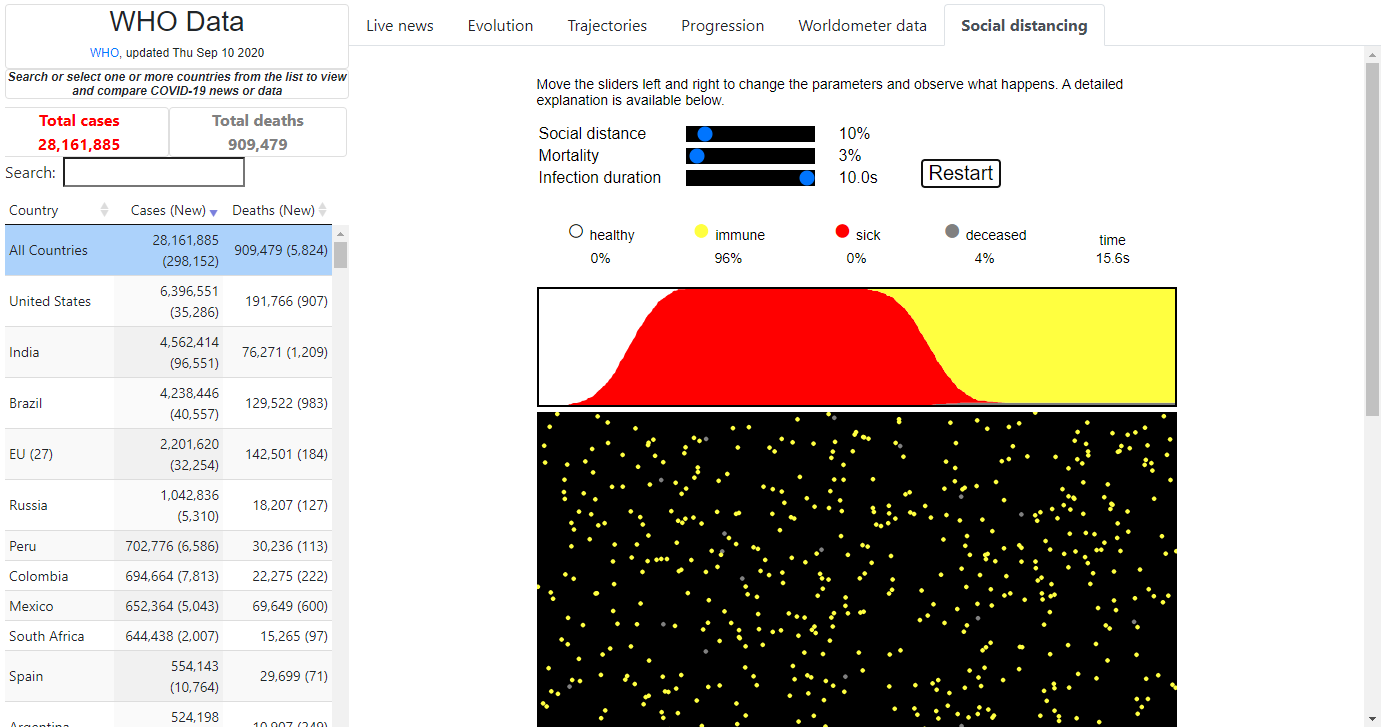Click the Mortality slider handle
This screenshot has height=727, width=1387.
pyautogui.click(x=697, y=156)
